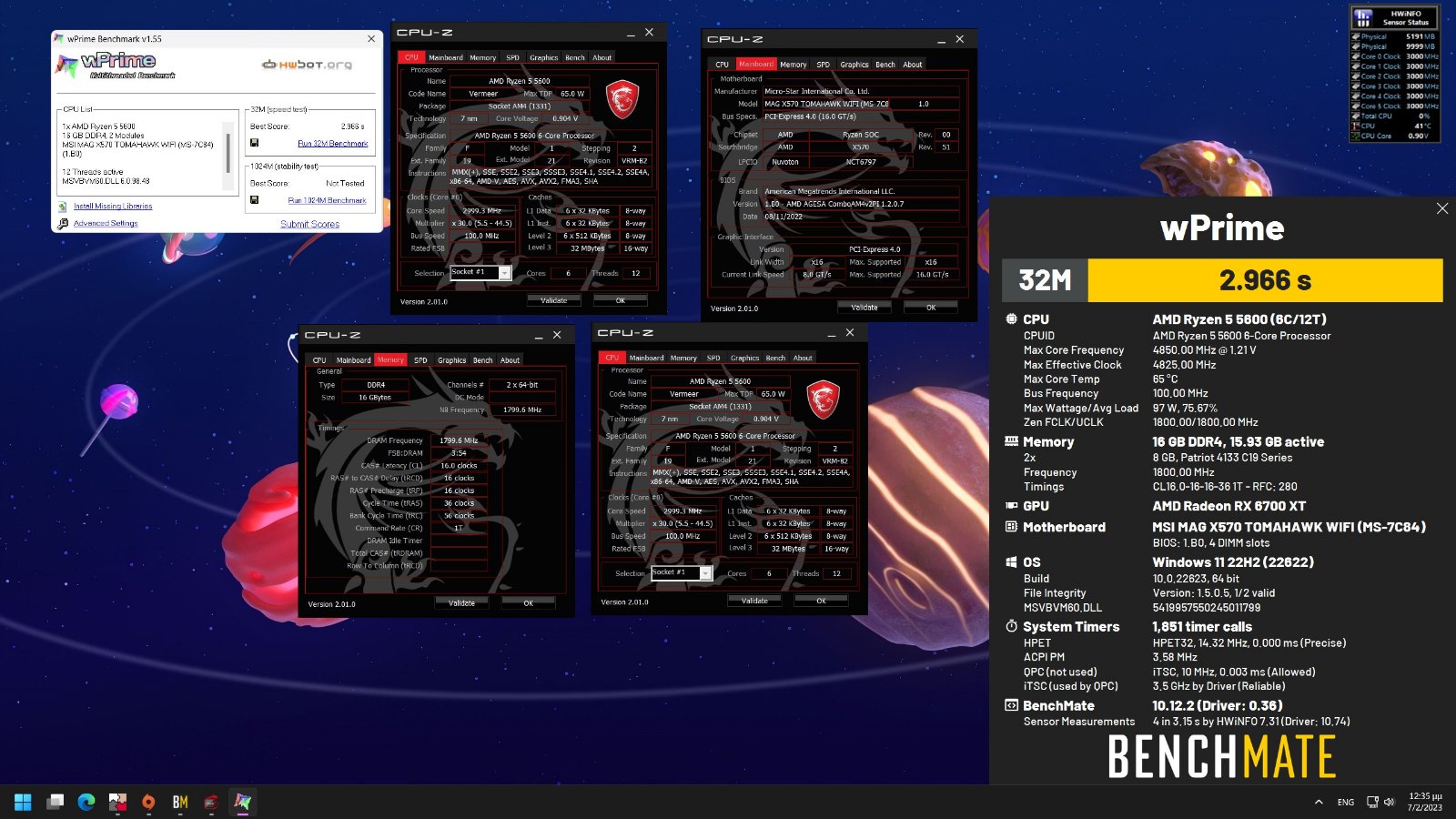The width and height of the screenshot is (1456, 819).
Task: Close the BenchMate result panel
Action: pyautogui.click(x=1442, y=208)
